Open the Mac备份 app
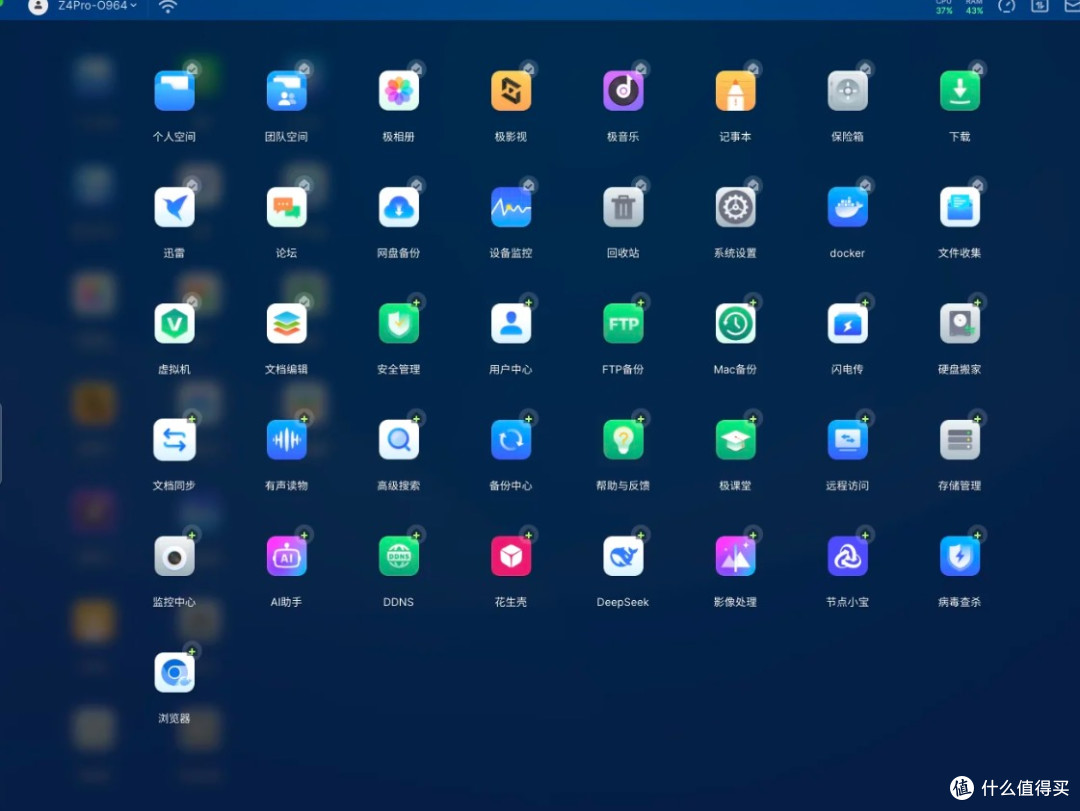Viewport: 1080px width, 811px height. click(x=736, y=324)
